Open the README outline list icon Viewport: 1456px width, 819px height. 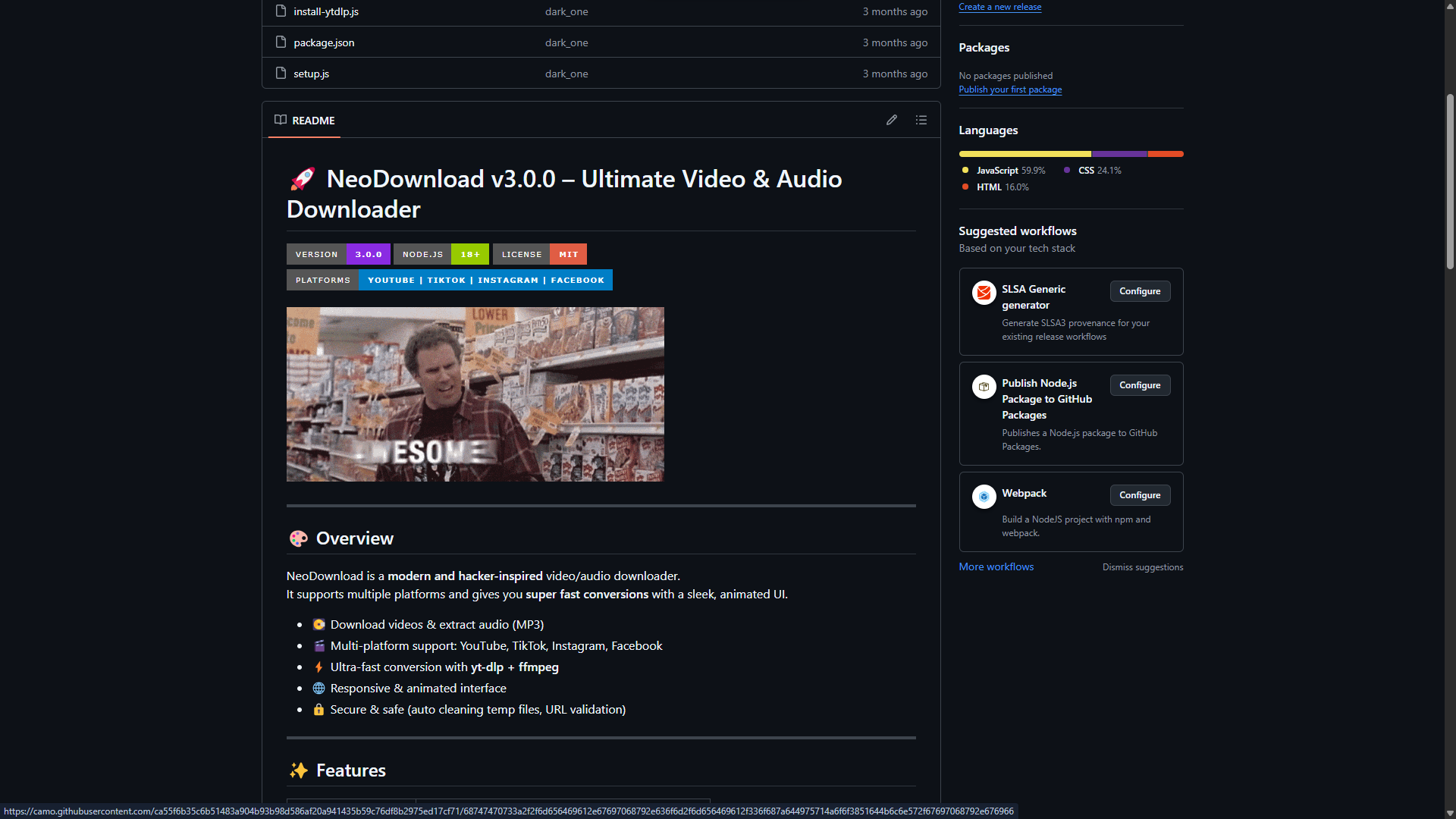click(x=921, y=120)
